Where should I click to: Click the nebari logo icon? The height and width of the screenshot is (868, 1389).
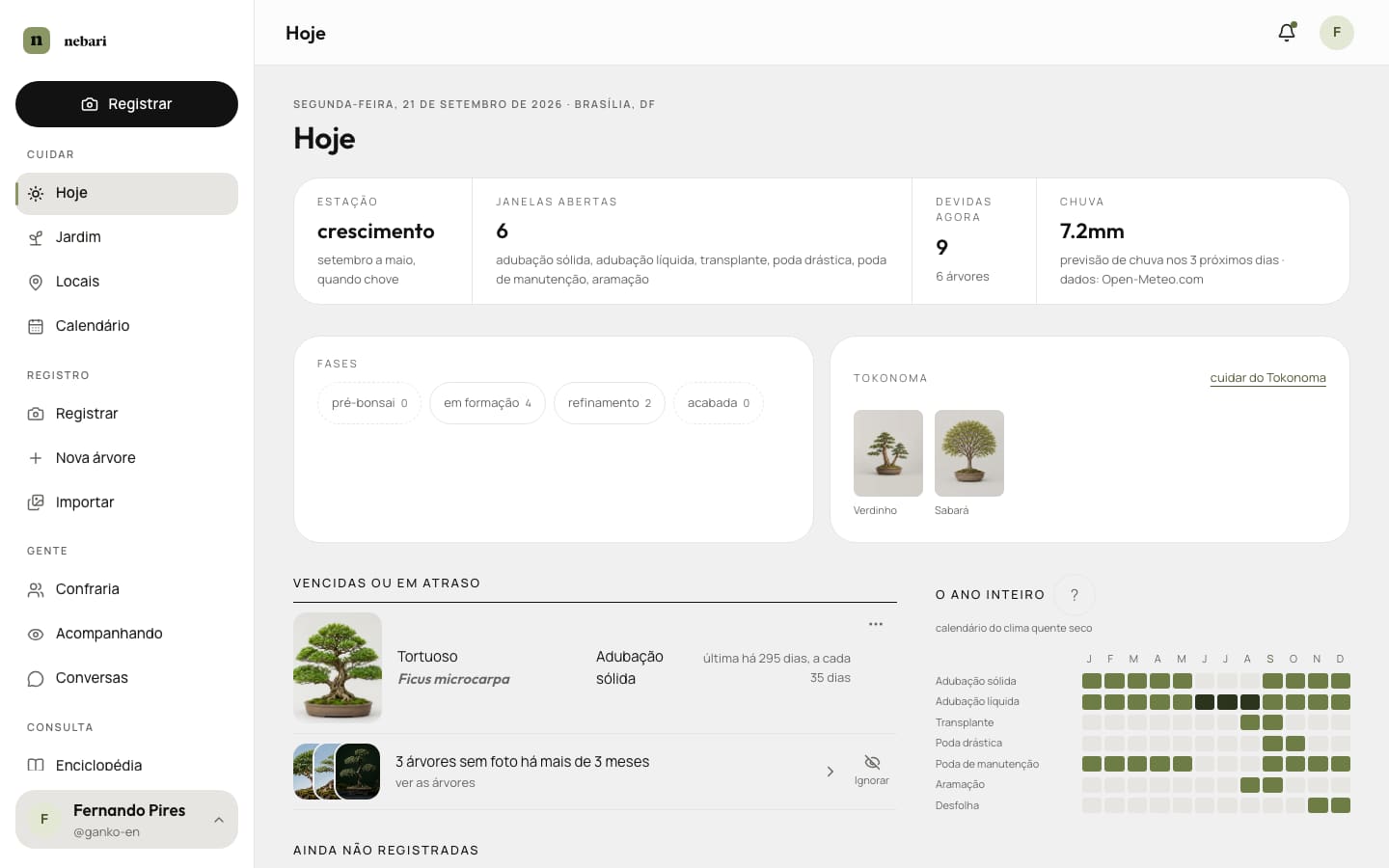37,41
